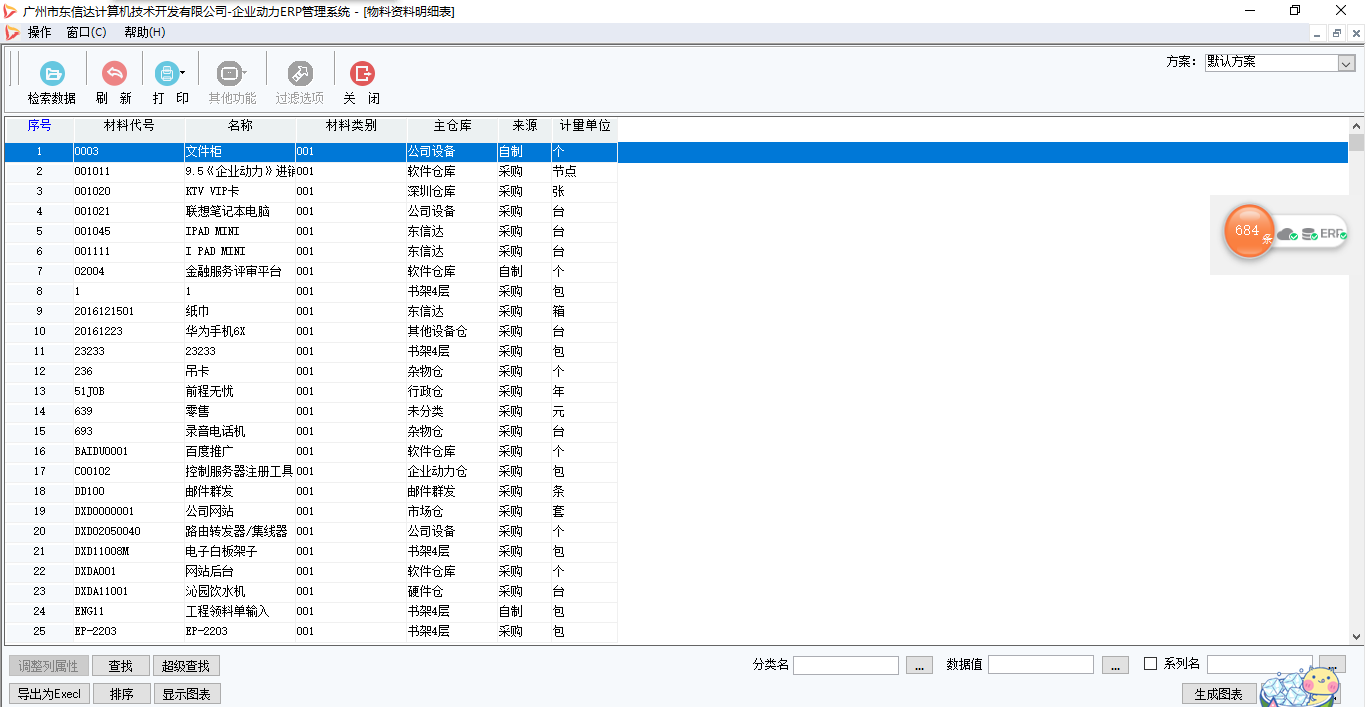Click the orange 684 floating ball widget
The image size is (1366, 707).
pos(1248,231)
